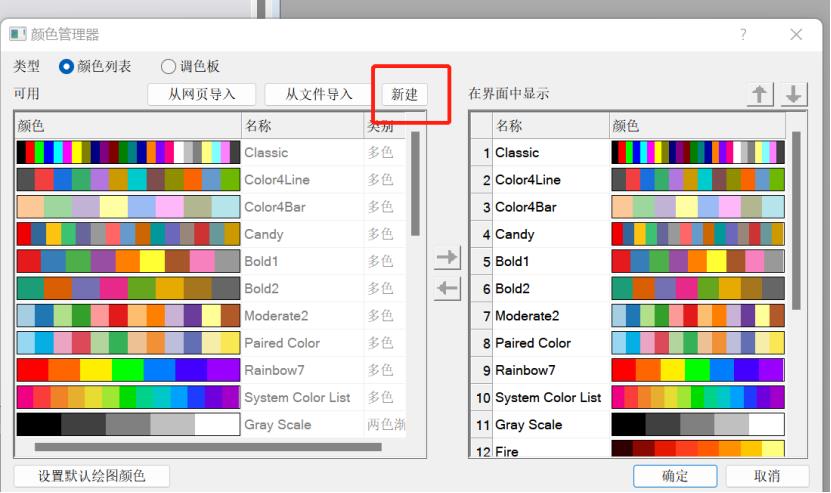Screen dimensions: 831x493
Task: Click the 从网页导入 button
Action: tap(201, 94)
